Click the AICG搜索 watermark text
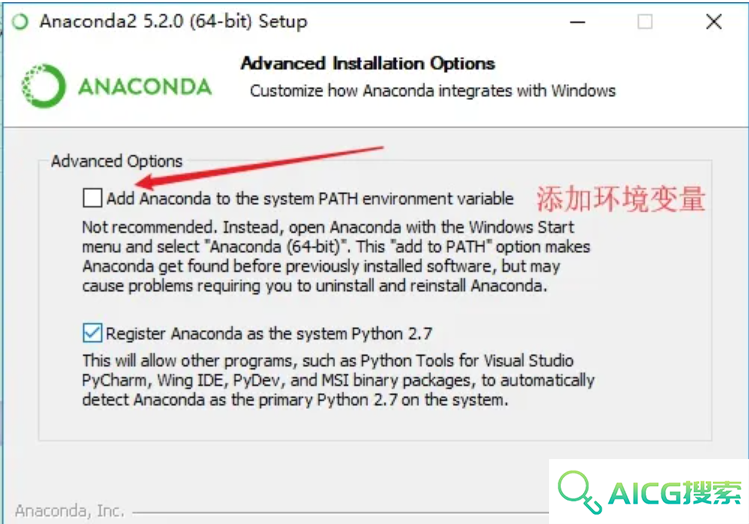The width and height of the screenshot is (749, 524). coord(675,493)
